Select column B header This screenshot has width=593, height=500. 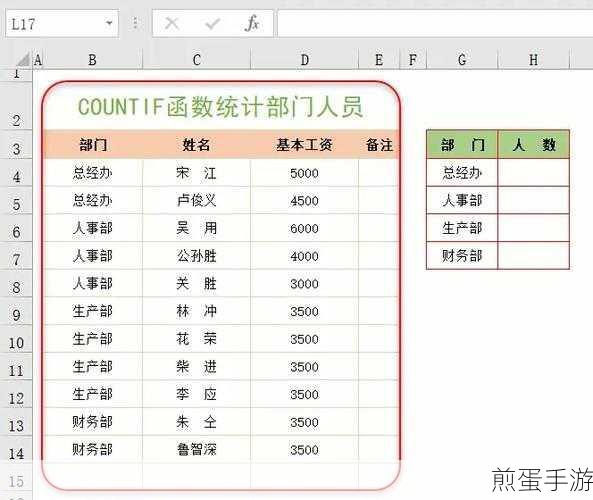pyautogui.click(x=93, y=59)
